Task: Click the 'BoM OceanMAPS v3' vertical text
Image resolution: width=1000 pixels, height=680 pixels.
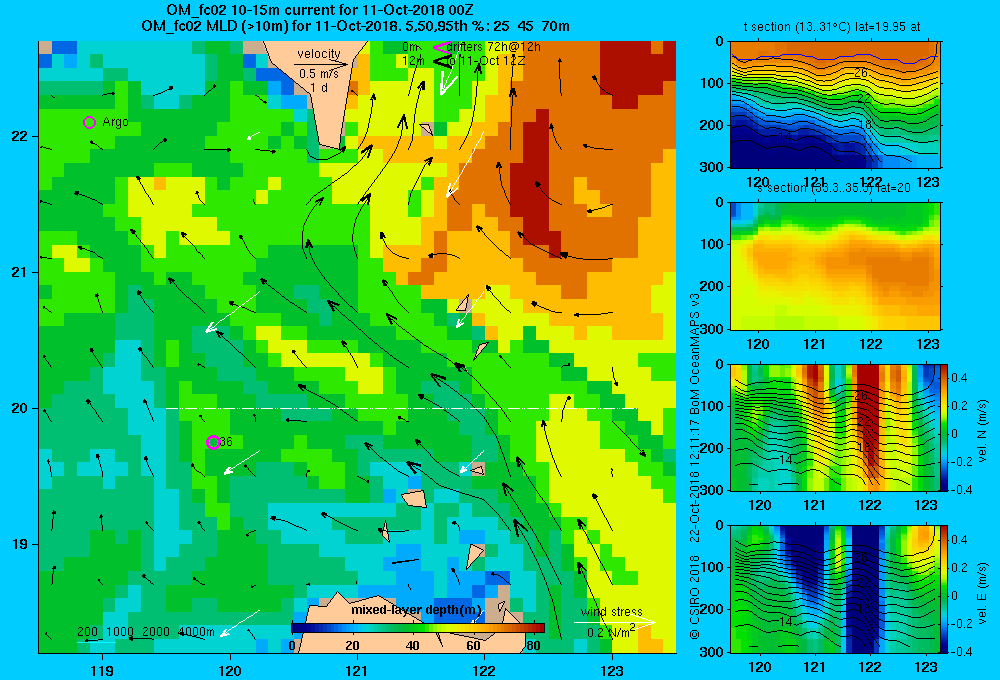Action: (695, 356)
